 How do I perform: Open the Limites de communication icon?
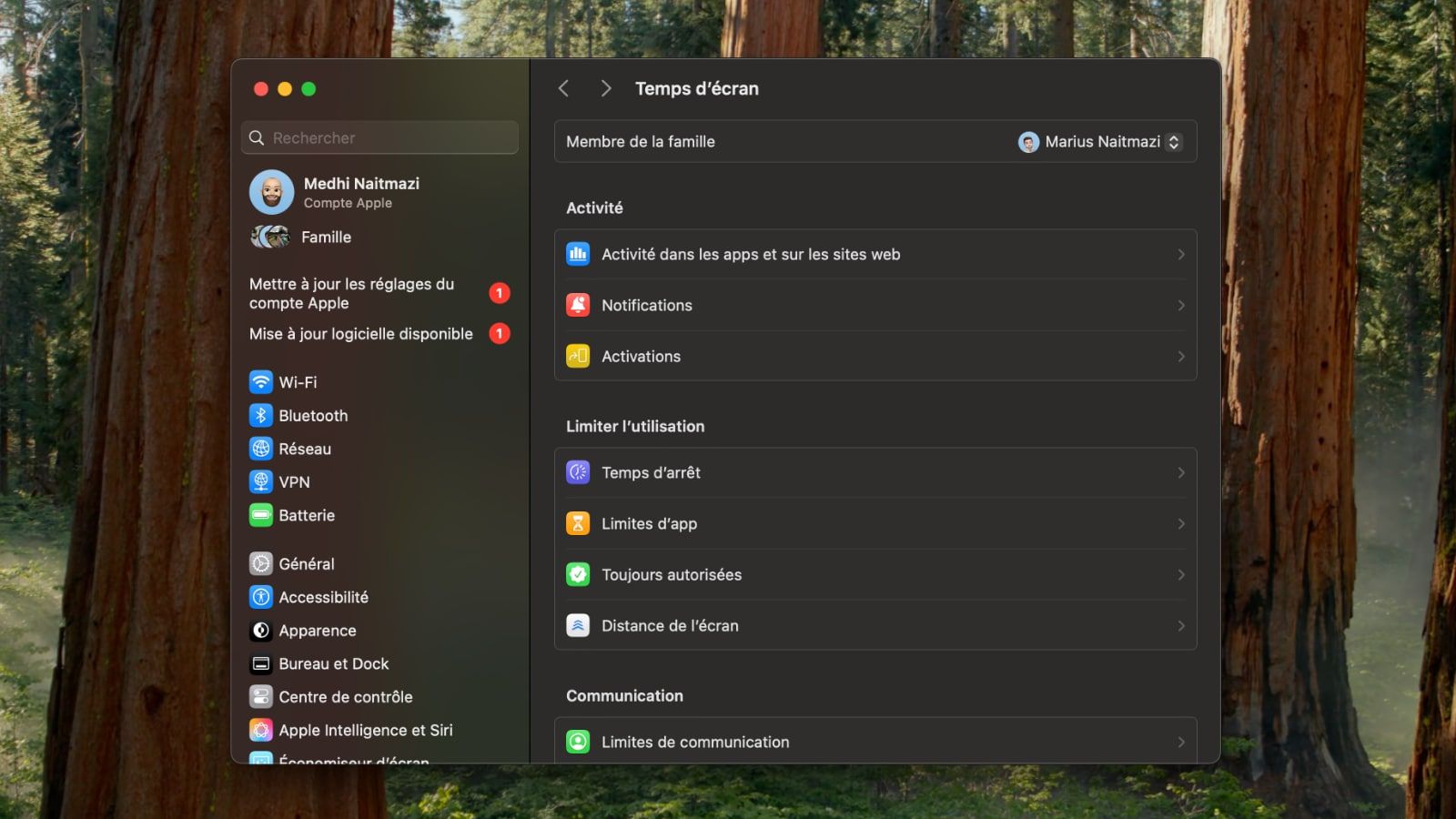pyautogui.click(x=578, y=742)
